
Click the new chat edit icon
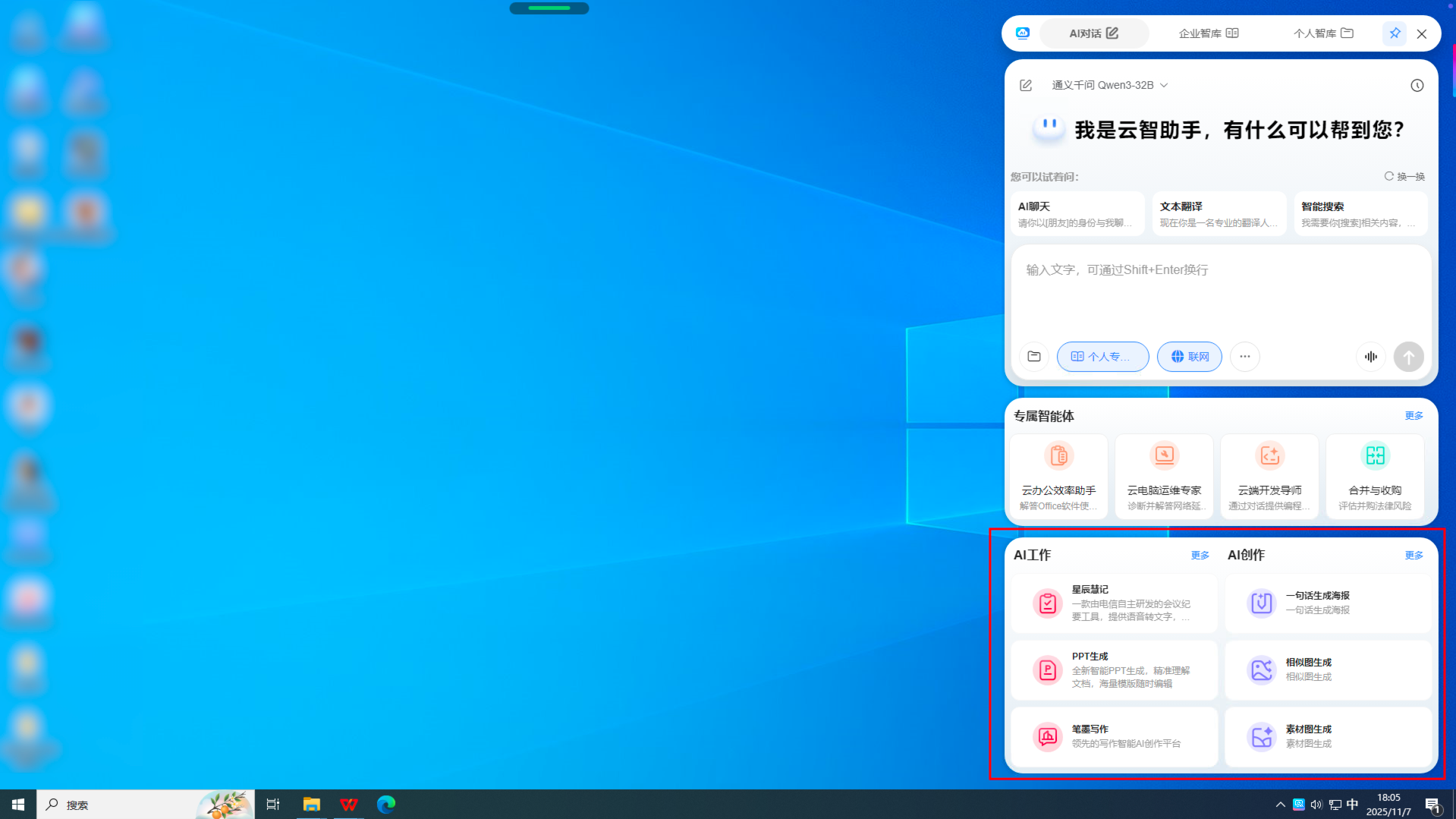(x=1025, y=85)
